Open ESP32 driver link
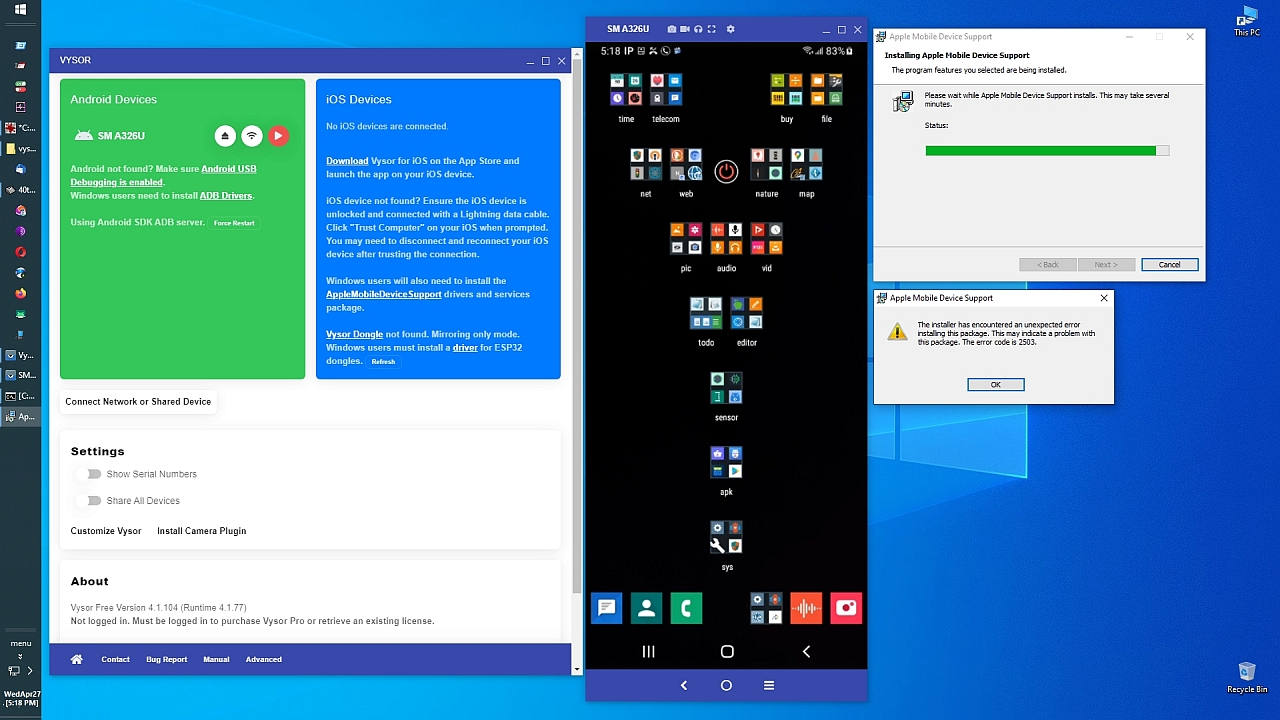The image size is (1280, 720). [465, 348]
